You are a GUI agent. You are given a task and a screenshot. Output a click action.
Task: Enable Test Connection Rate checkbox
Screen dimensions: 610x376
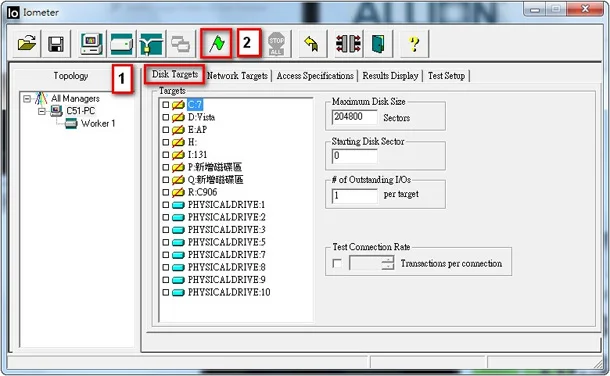[x=337, y=264]
